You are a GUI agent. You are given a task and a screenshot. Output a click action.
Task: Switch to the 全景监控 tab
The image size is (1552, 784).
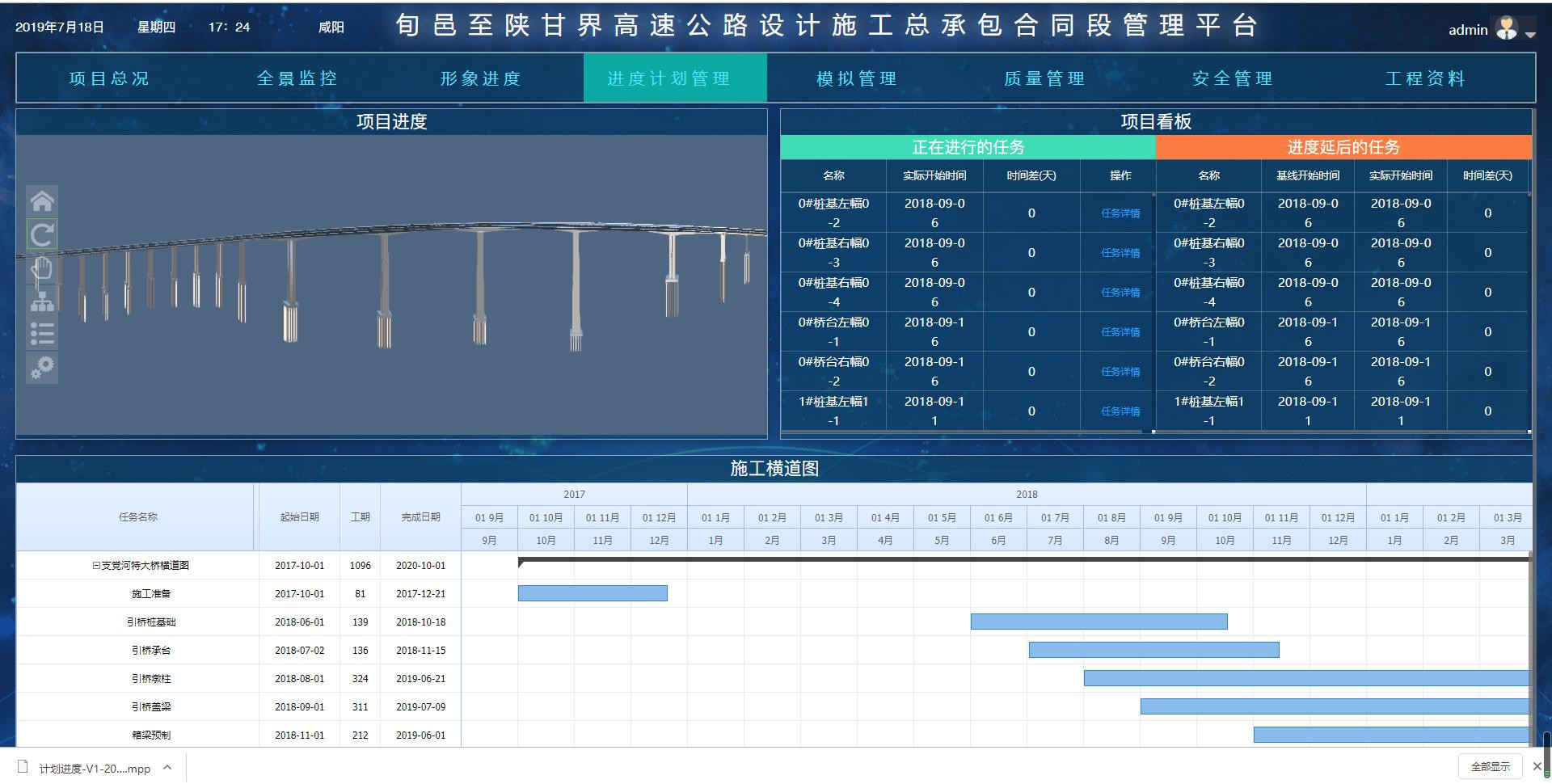tap(297, 78)
